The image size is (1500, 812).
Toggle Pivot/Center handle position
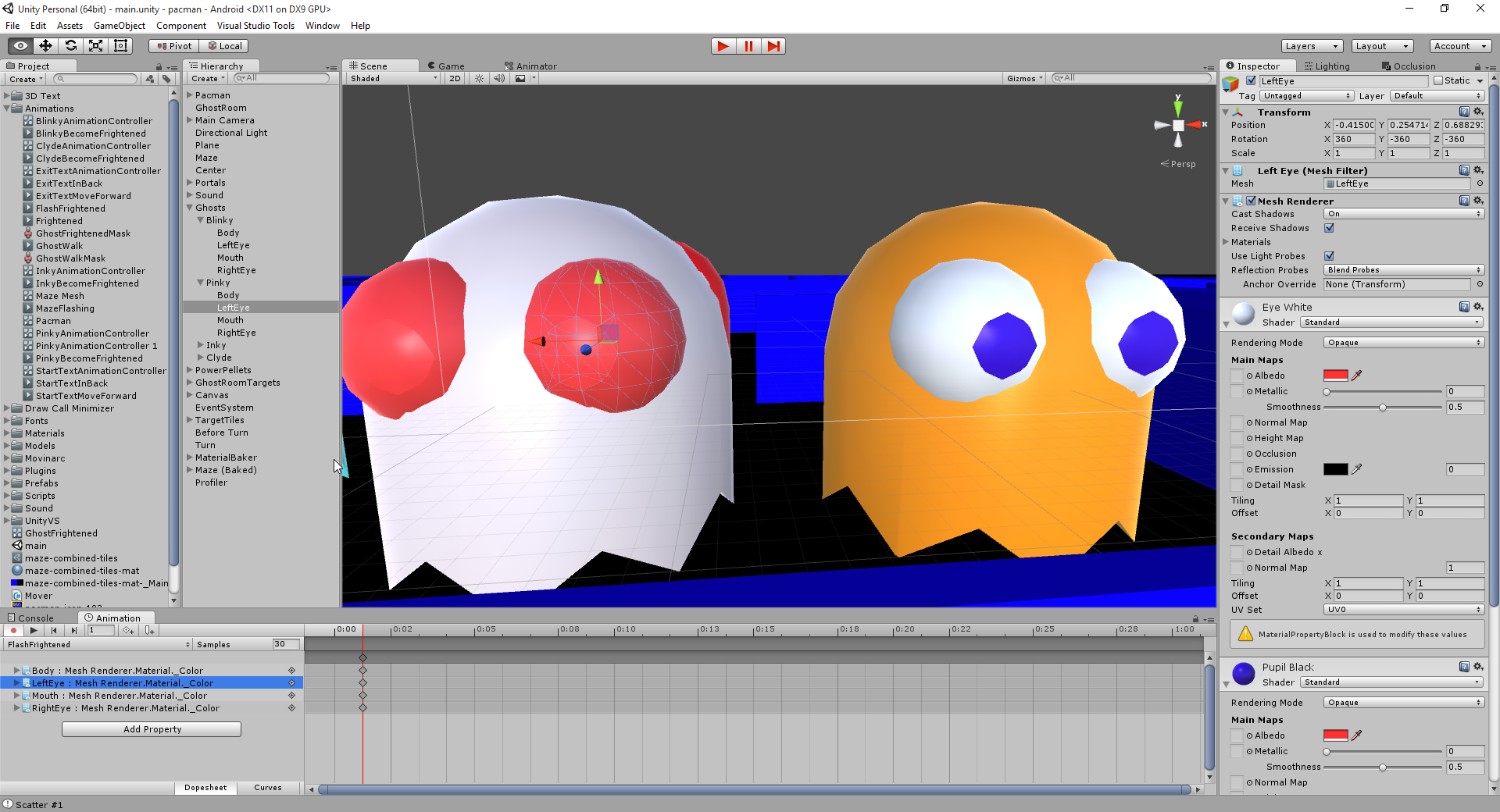click(x=173, y=46)
